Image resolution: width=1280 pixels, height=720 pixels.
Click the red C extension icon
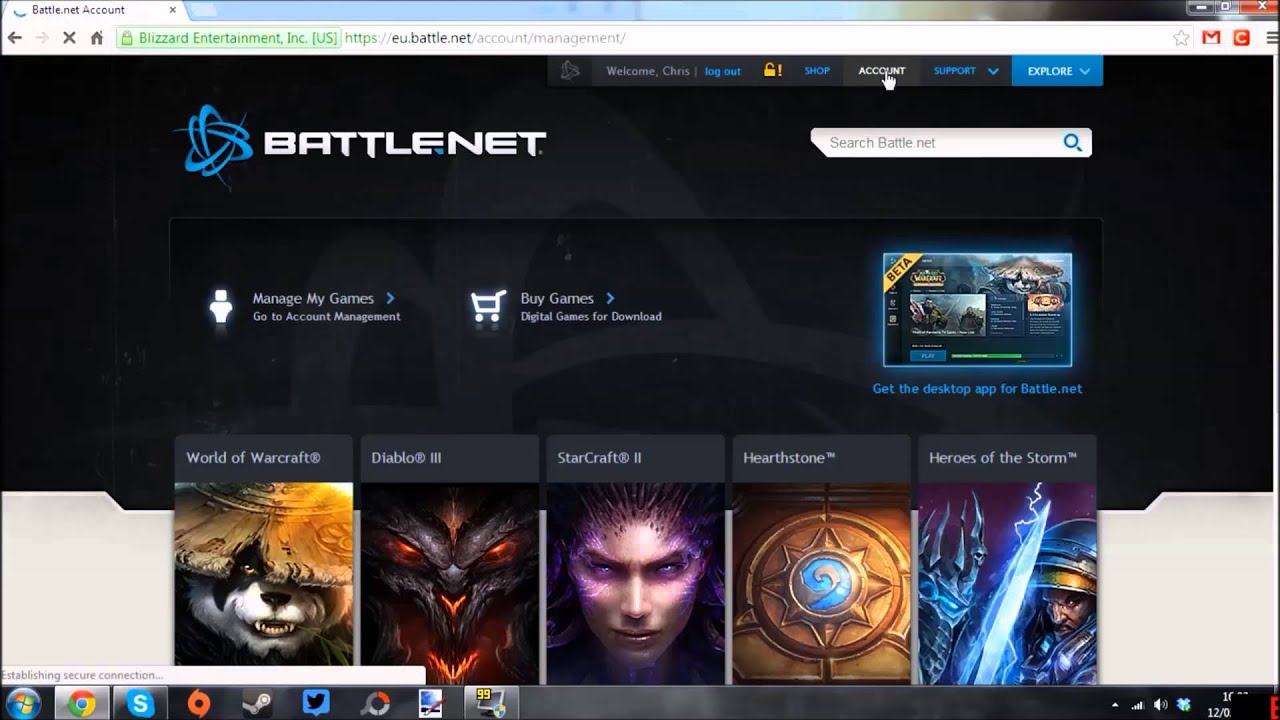(x=1242, y=38)
